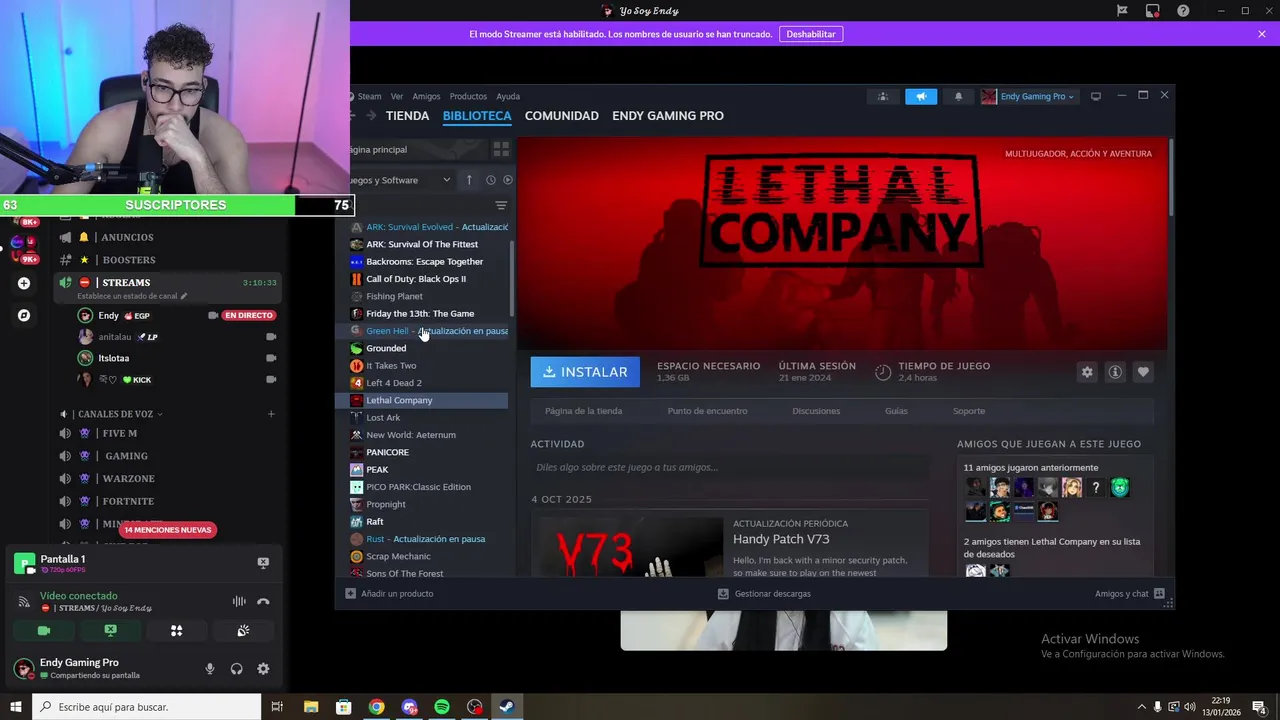Open Discord user settings gear
Image resolution: width=1280 pixels, height=720 pixels.
(263, 669)
